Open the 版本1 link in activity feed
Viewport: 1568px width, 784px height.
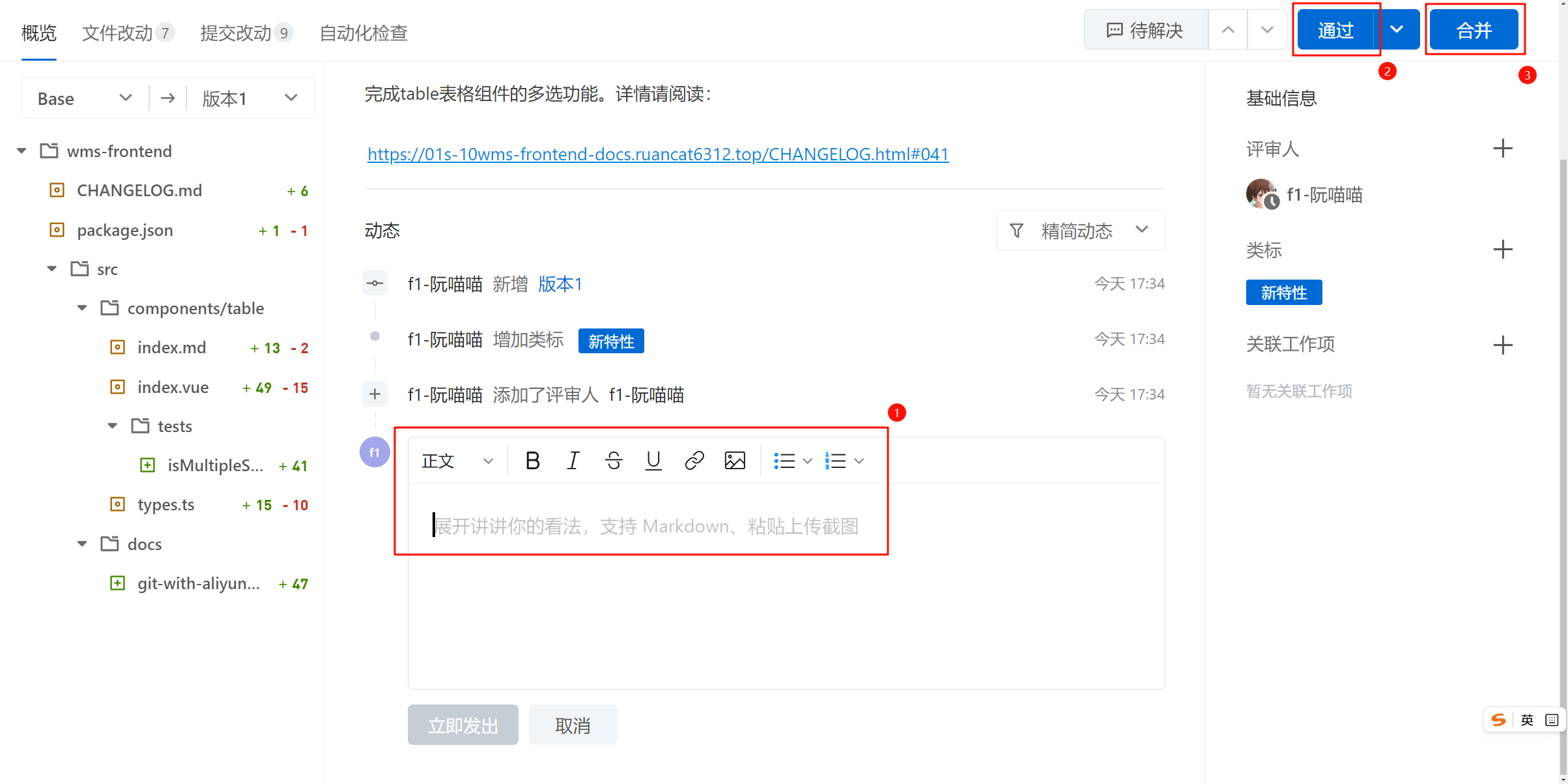[560, 283]
